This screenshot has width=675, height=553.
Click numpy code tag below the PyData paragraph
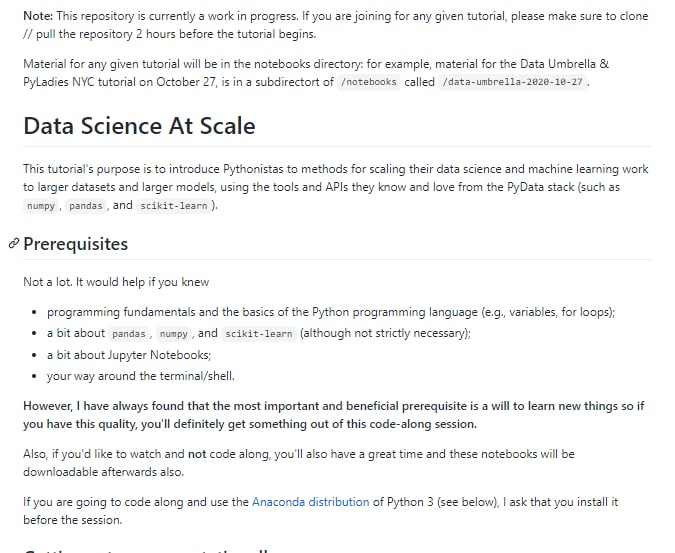click(41, 206)
